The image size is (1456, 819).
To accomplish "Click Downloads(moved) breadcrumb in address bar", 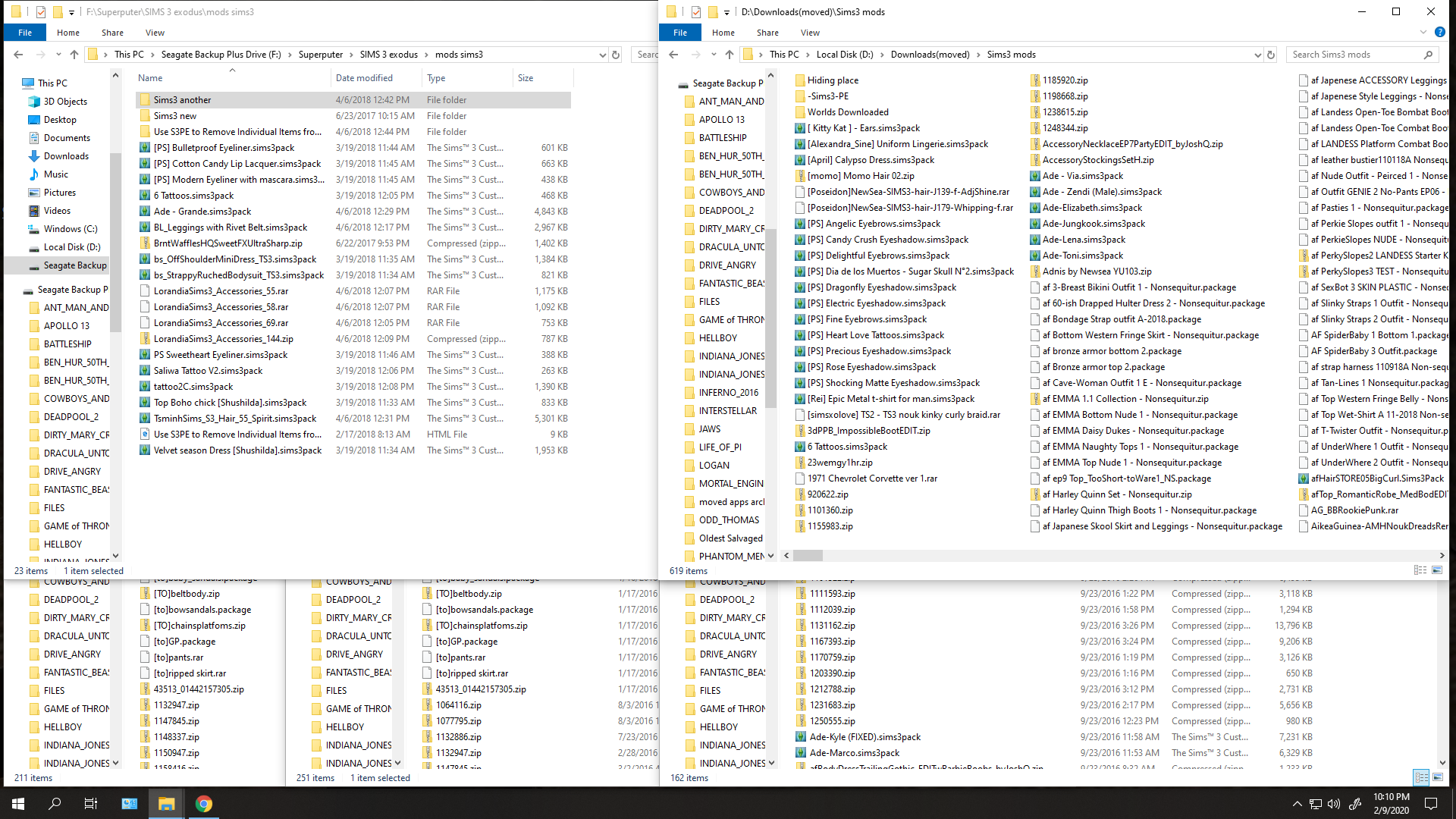I will pyautogui.click(x=930, y=55).
